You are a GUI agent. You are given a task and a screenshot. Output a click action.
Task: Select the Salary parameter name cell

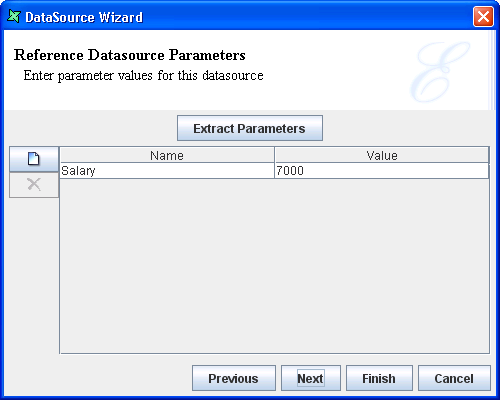coord(167,171)
